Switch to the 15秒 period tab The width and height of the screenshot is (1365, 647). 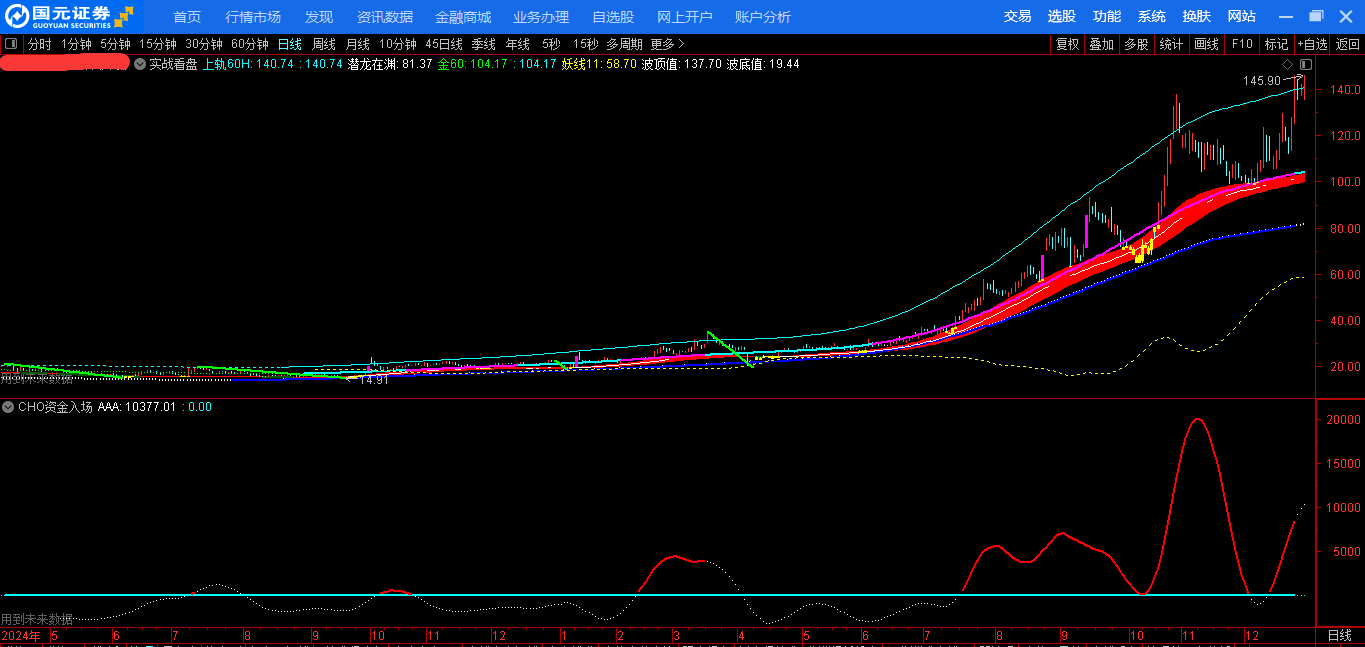pos(585,44)
